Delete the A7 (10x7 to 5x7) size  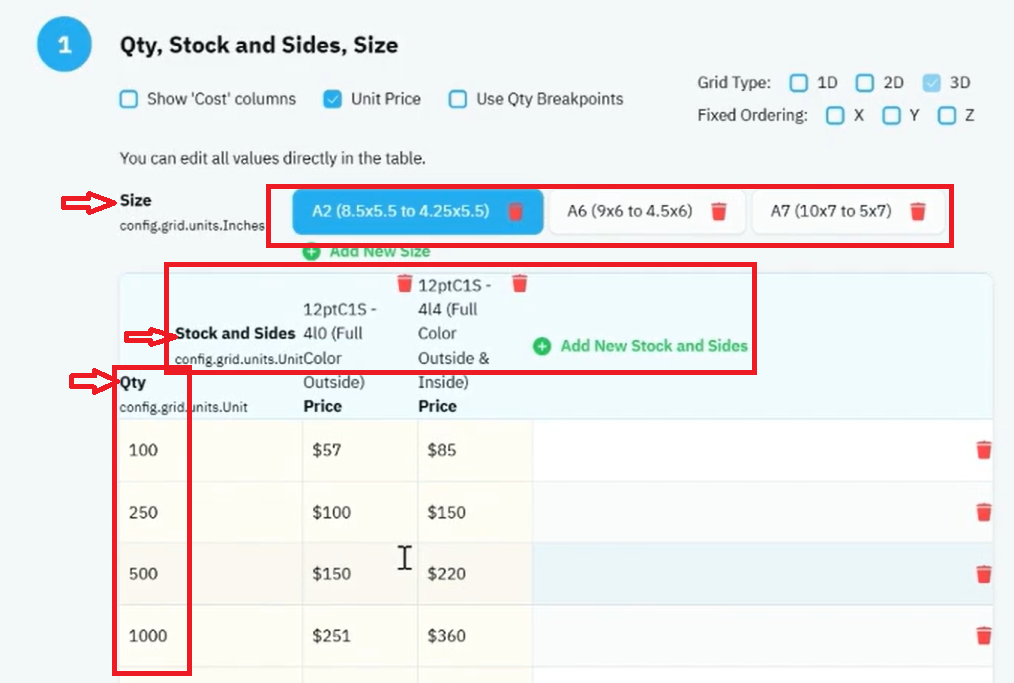tap(918, 211)
